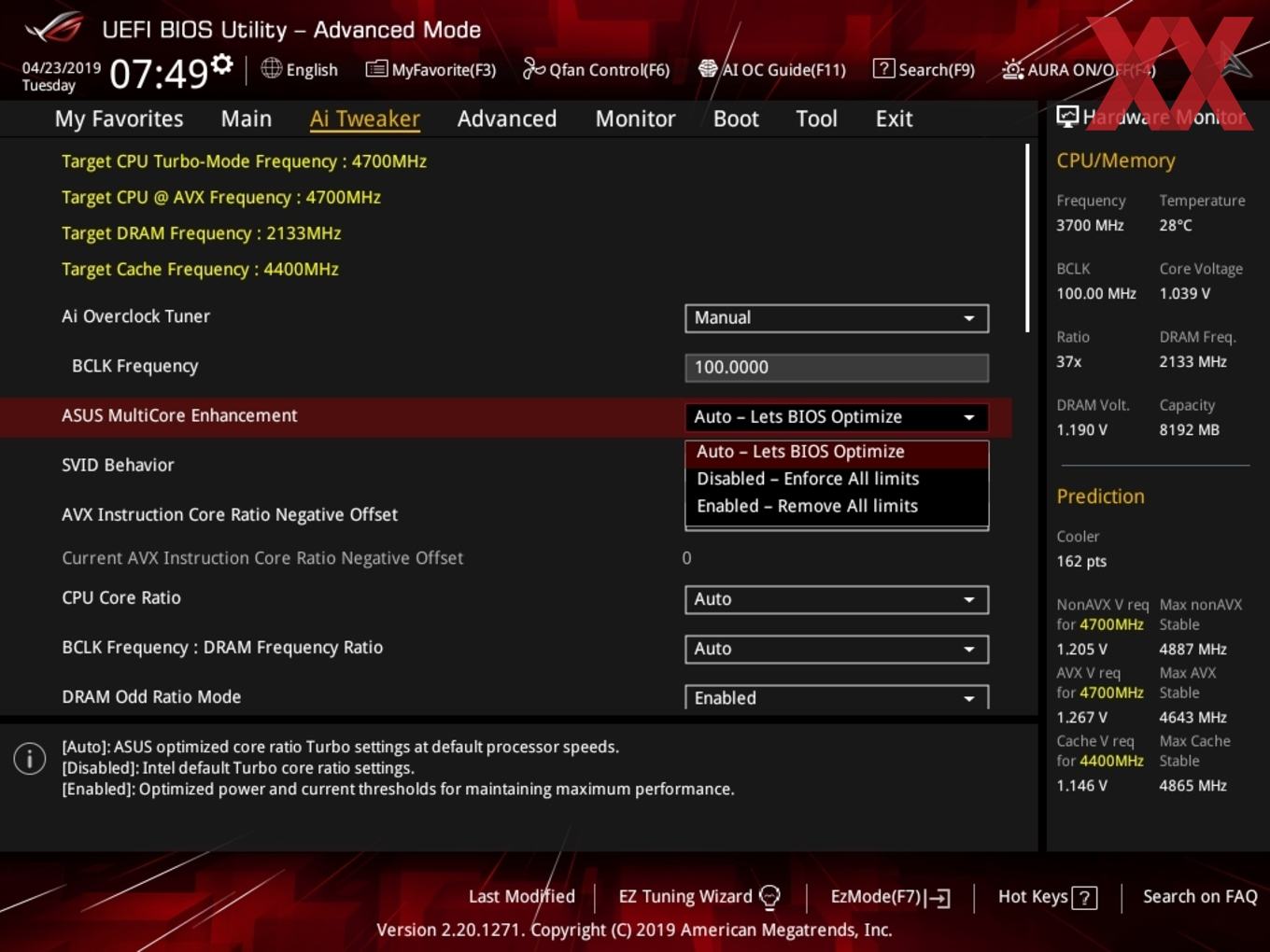This screenshot has height=952, width=1270.
Task: Expand DRAM Odd Ratio Mode dropdown
Action: (837, 697)
